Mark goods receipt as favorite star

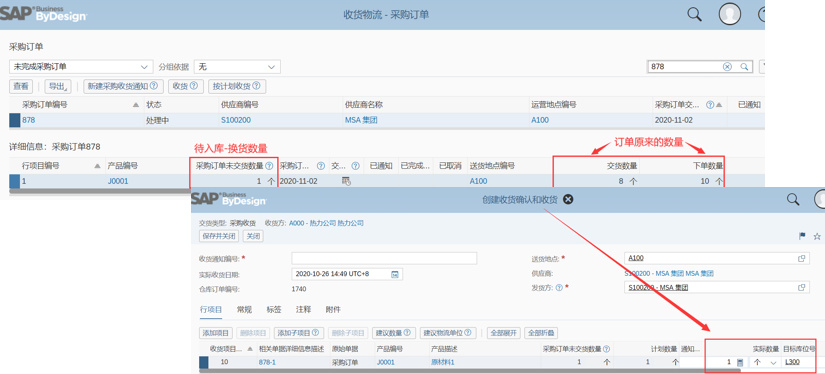pyautogui.click(x=817, y=236)
